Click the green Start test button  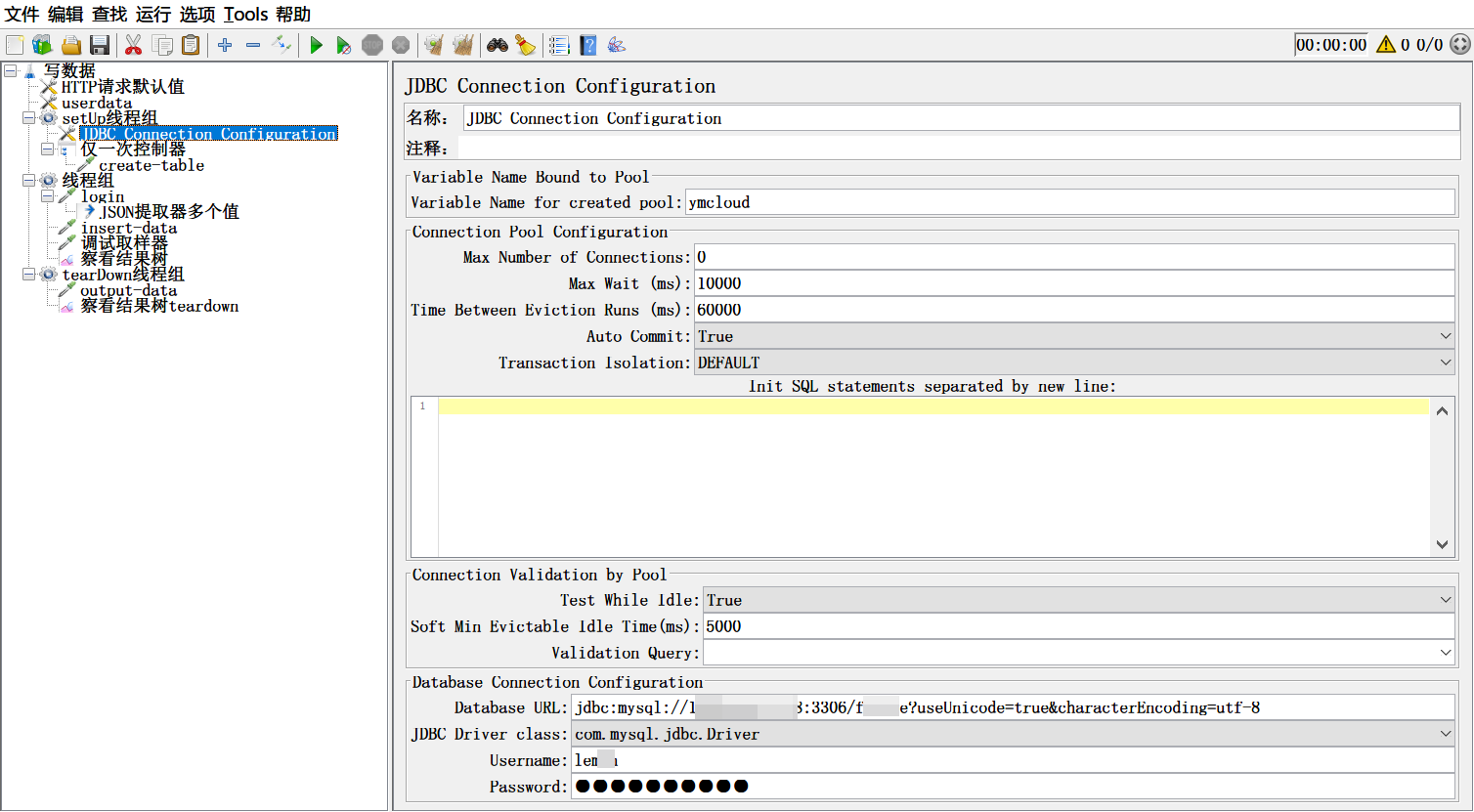tap(316, 45)
